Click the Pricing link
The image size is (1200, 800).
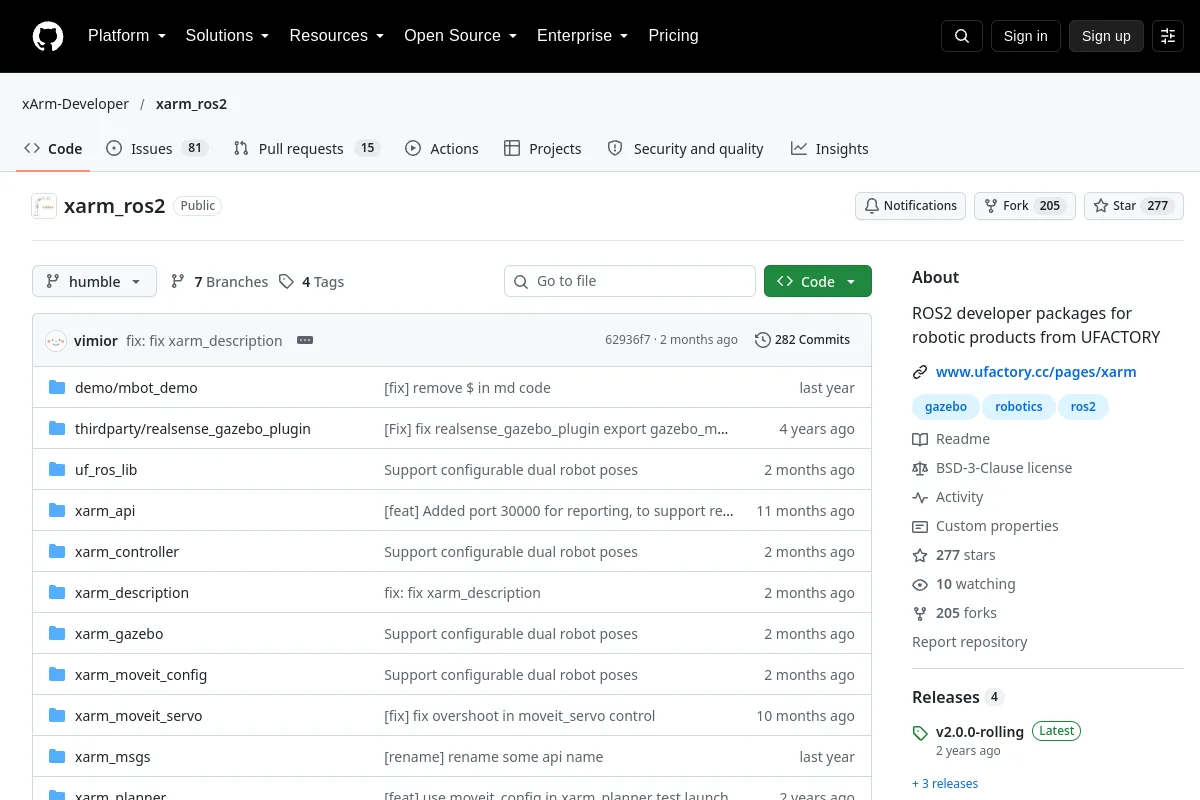coord(673,36)
